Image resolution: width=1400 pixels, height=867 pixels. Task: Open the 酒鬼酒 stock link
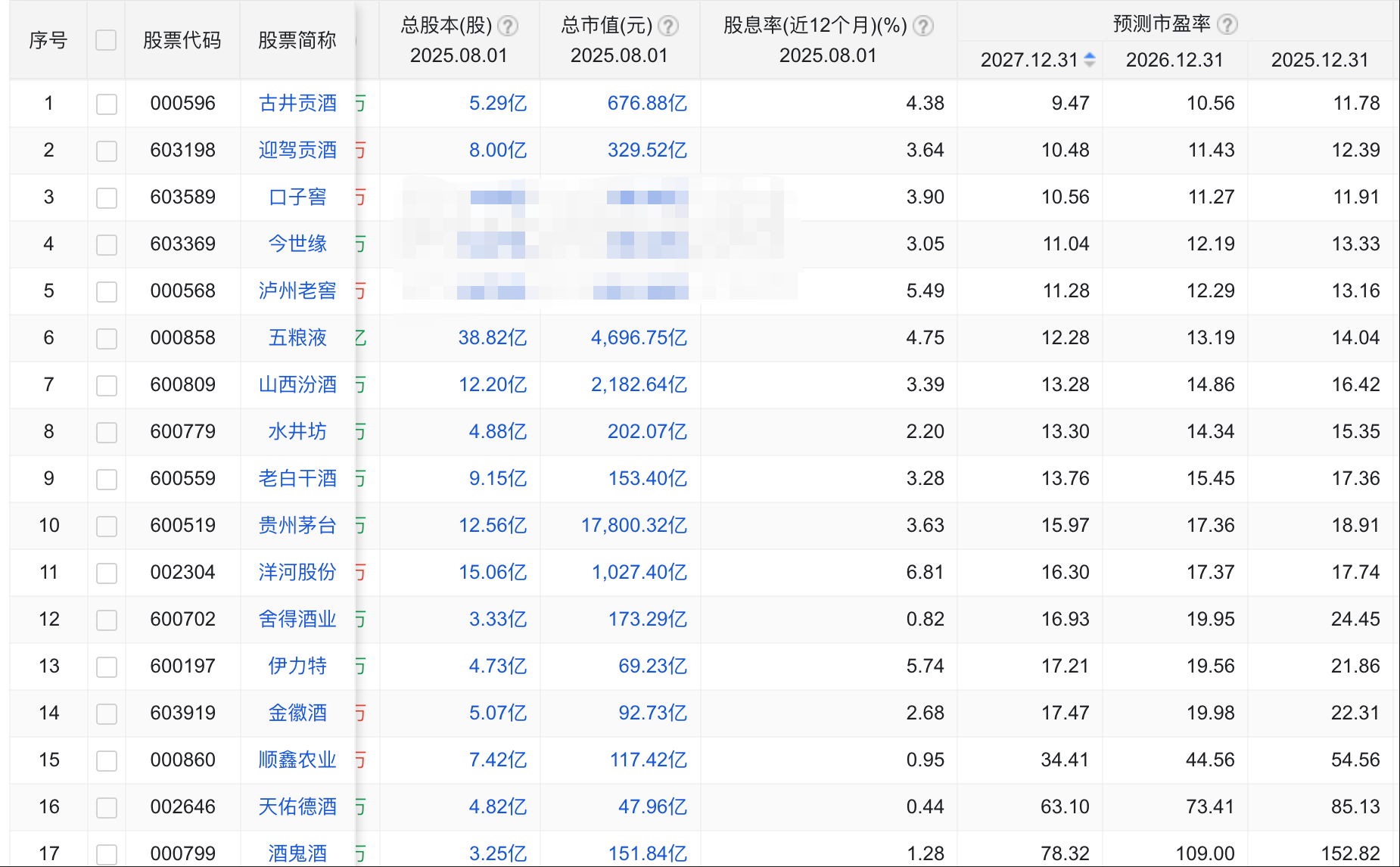click(x=297, y=853)
